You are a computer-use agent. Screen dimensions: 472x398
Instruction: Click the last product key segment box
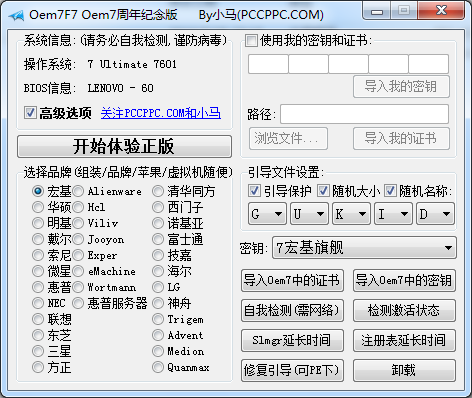click(x=429, y=64)
